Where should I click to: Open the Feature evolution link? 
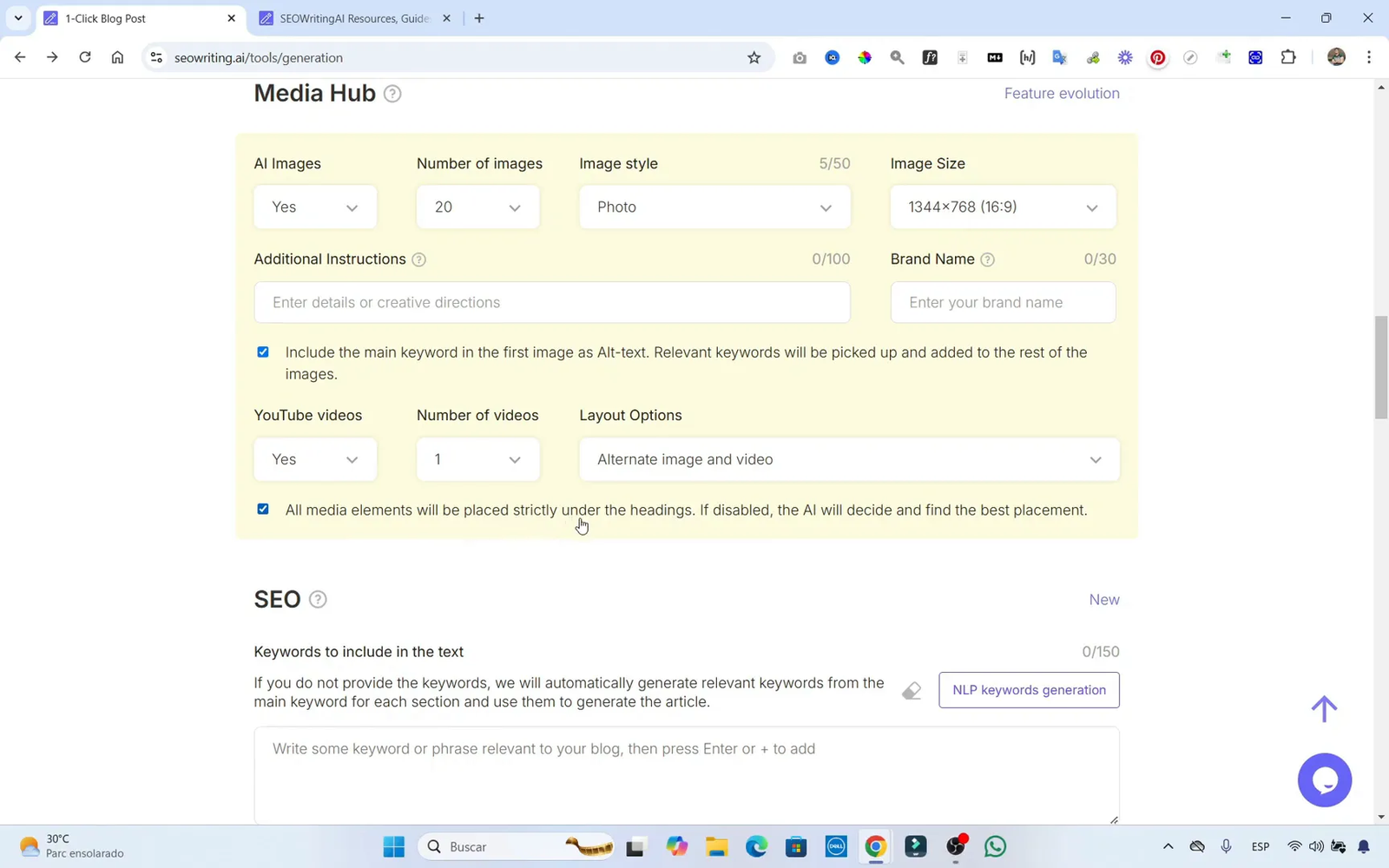pyautogui.click(x=1061, y=93)
